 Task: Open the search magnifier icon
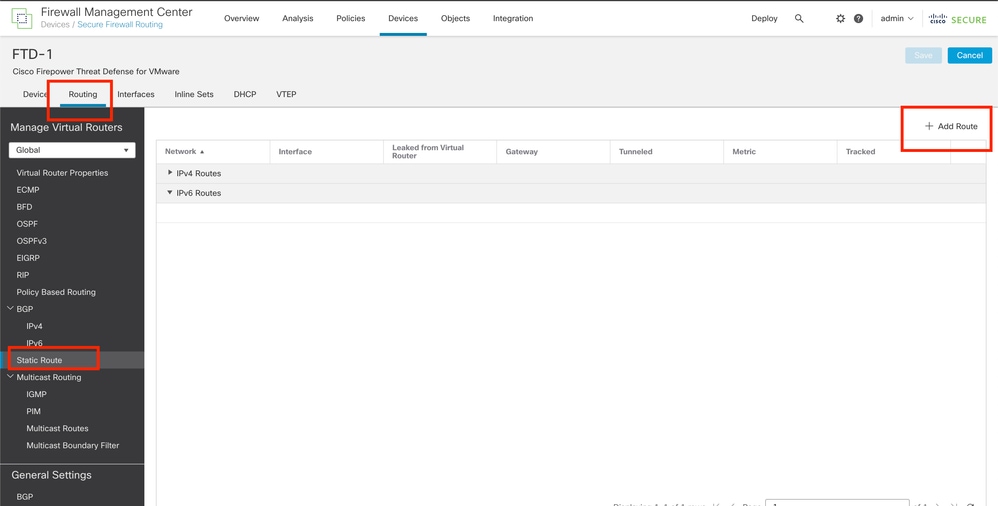(799, 18)
